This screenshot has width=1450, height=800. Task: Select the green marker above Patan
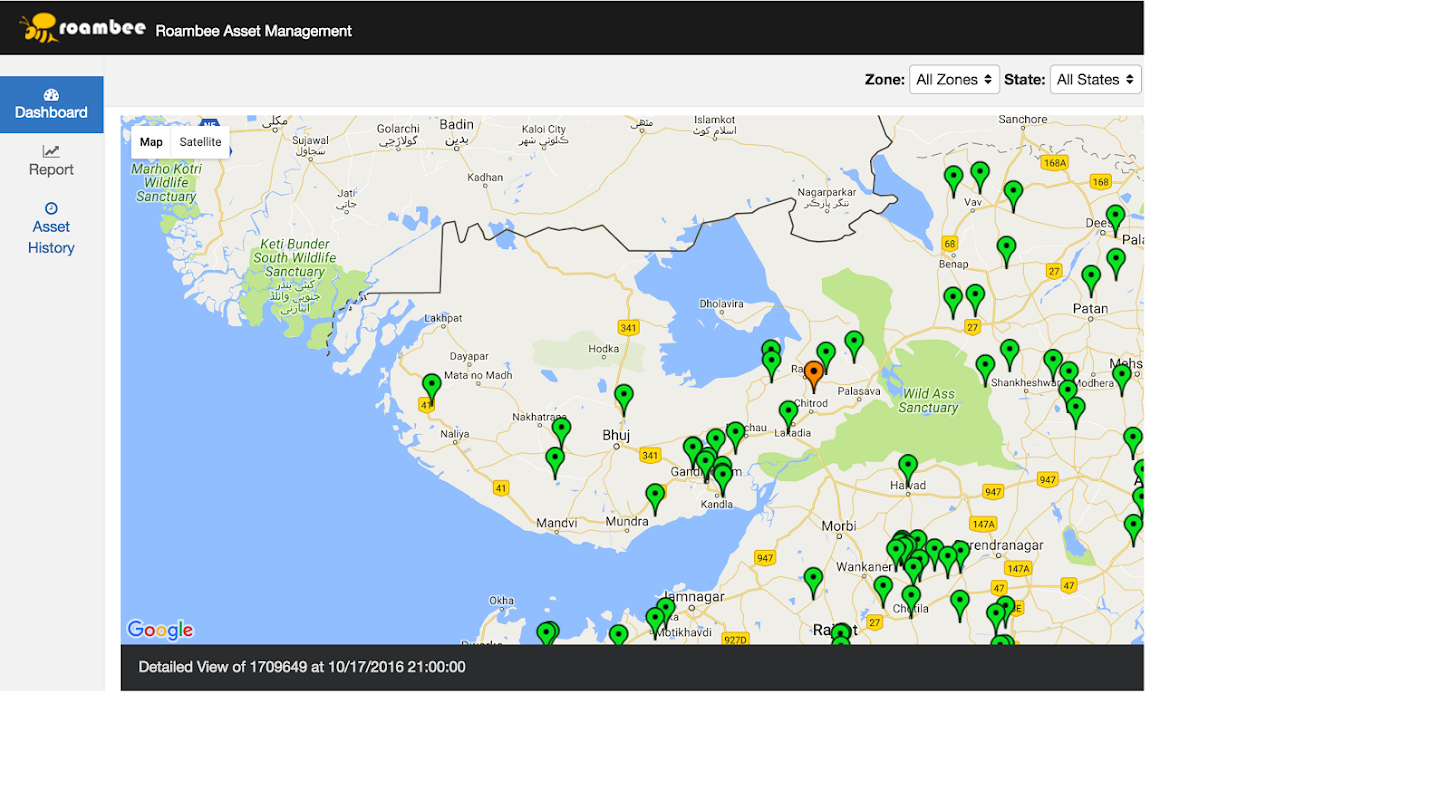[1091, 278]
